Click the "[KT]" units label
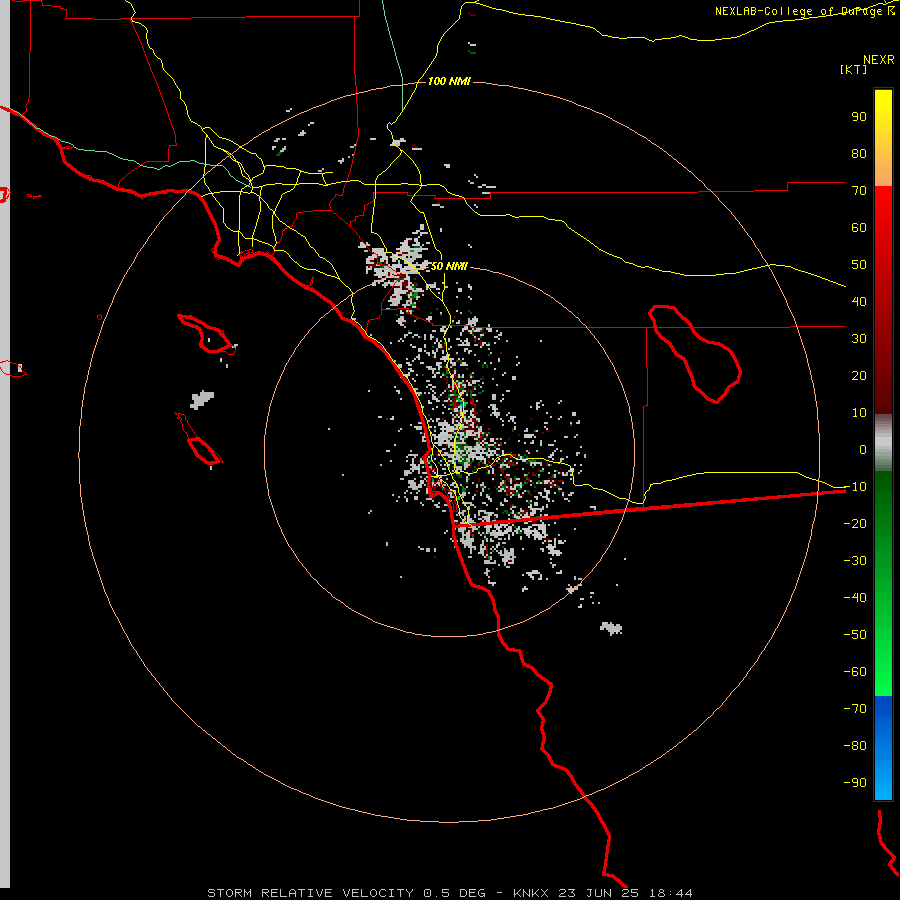 (854, 69)
